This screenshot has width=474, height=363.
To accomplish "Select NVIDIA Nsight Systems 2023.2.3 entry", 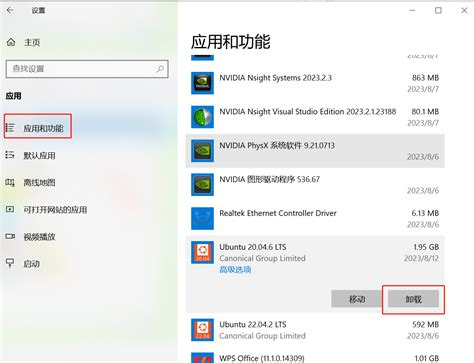I will click(315, 83).
